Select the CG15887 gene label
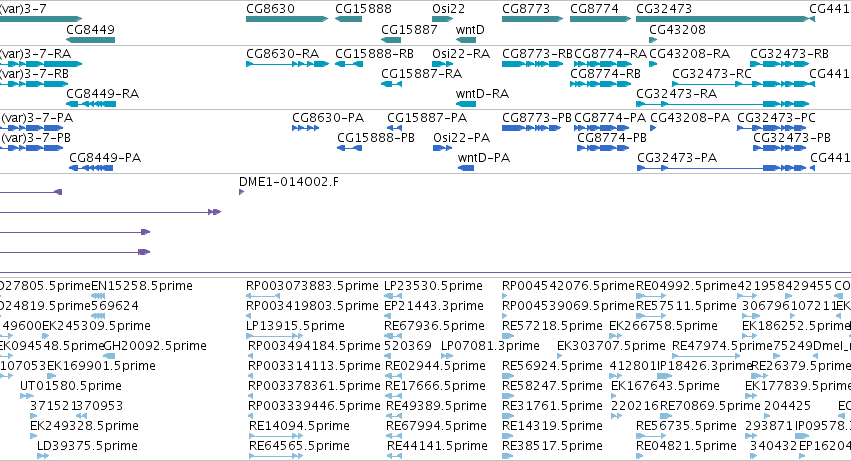 (409, 29)
